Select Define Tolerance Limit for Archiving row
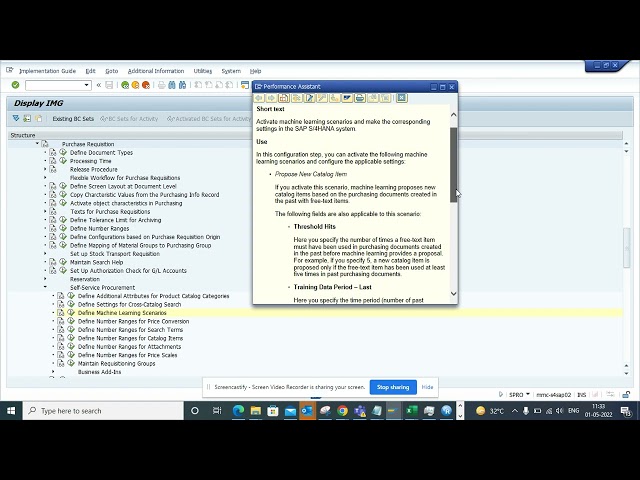 tap(116, 220)
